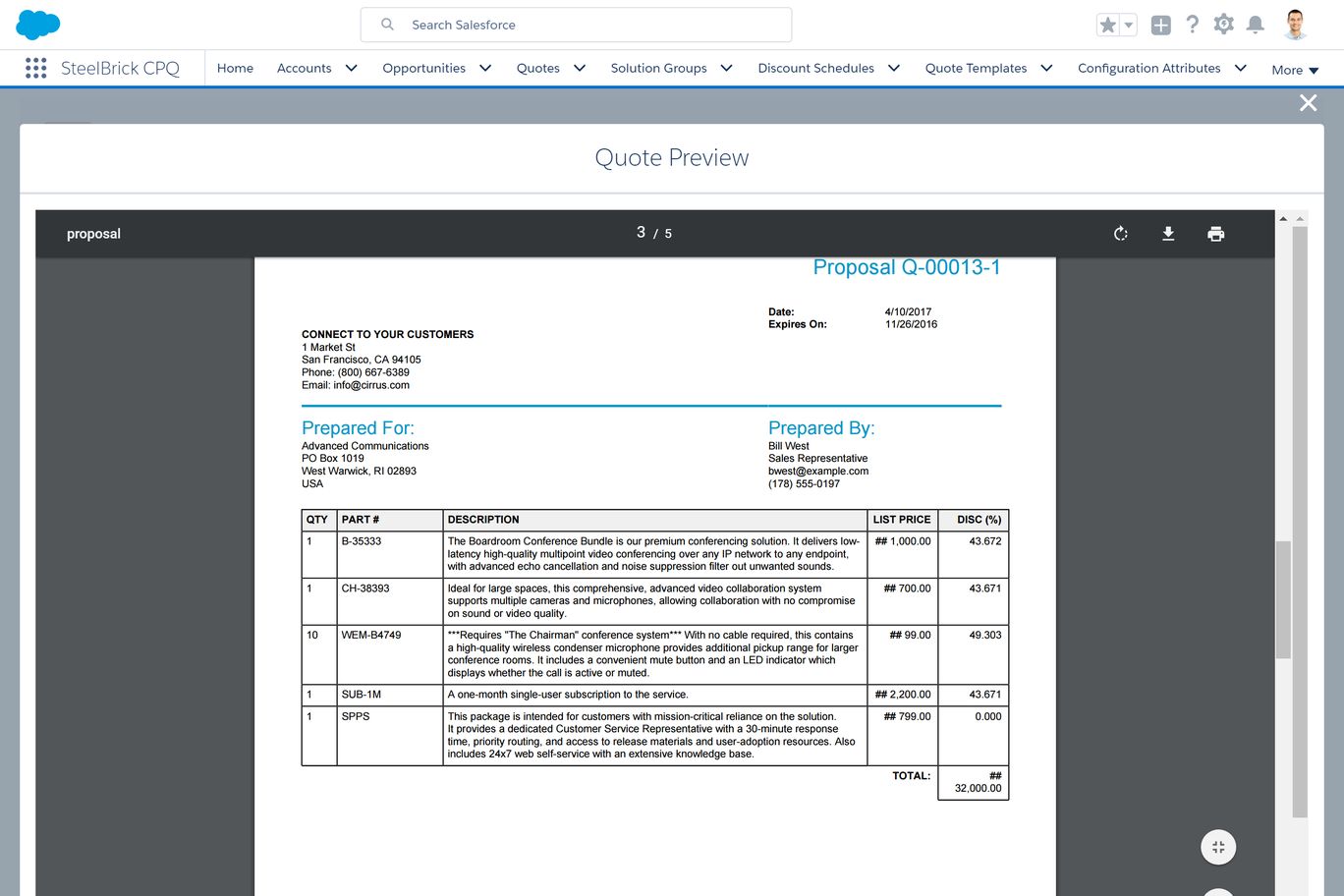Open the Discount Schedules tab
Viewport: 1344px width, 896px height.
[x=815, y=68]
